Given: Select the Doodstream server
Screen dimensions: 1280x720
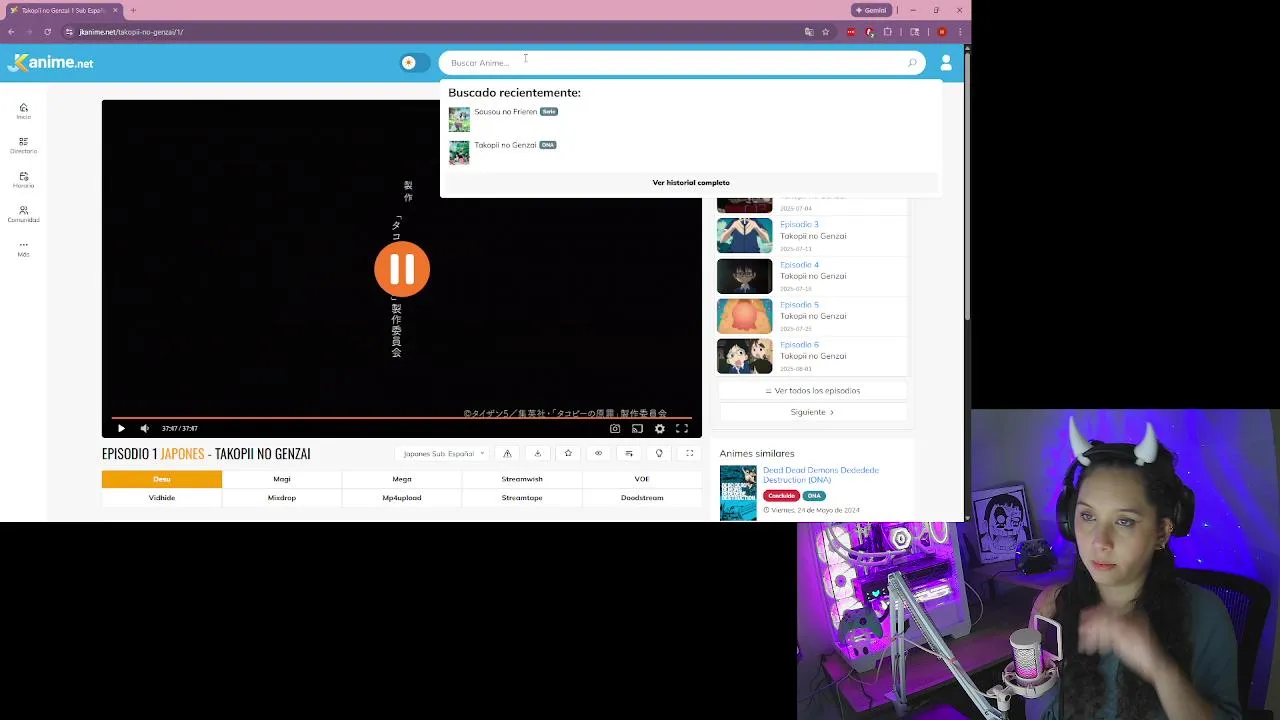Looking at the screenshot, I should 642,498.
